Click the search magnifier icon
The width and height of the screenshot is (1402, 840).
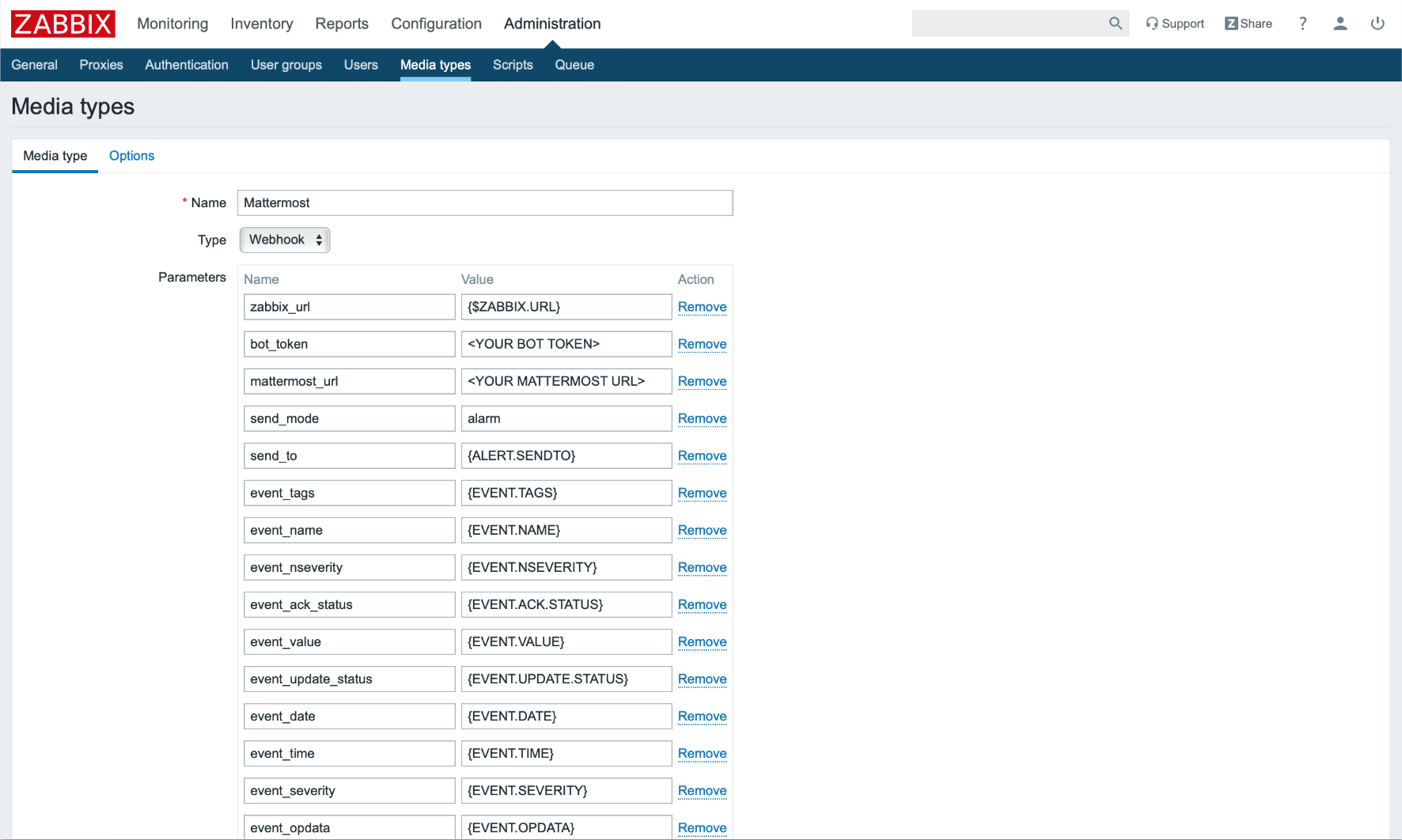click(x=1115, y=24)
